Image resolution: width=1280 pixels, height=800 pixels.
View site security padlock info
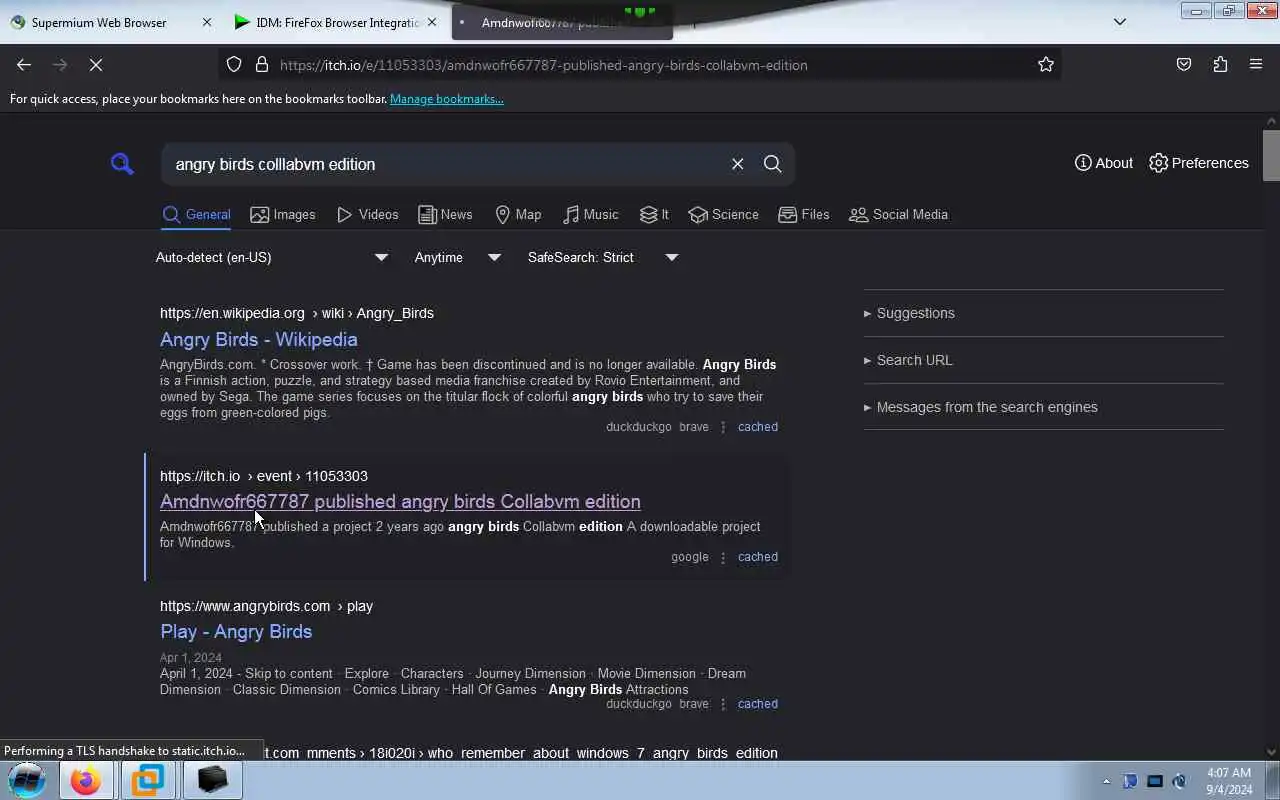tap(262, 65)
